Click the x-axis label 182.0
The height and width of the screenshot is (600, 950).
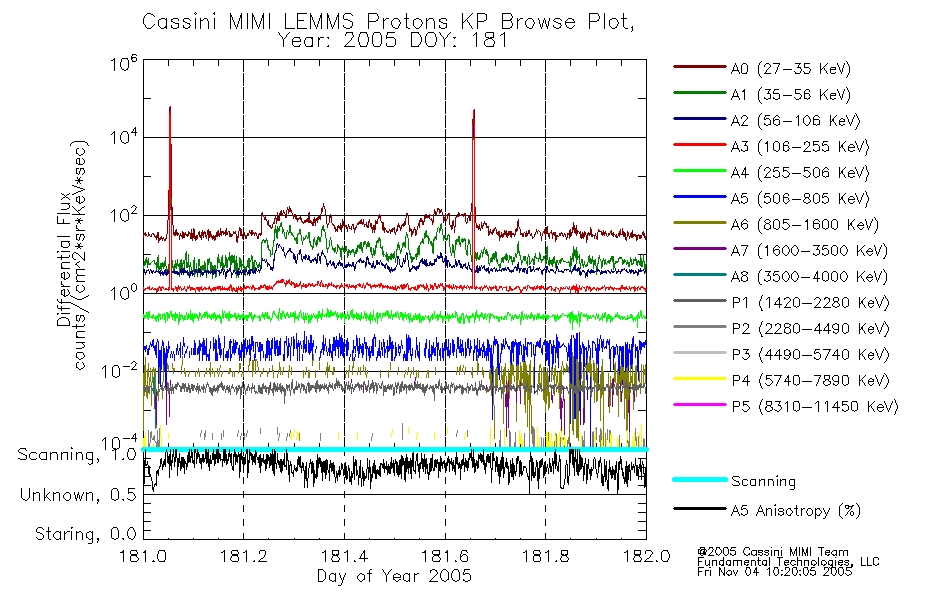pyautogui.click(x=646, y=556)
